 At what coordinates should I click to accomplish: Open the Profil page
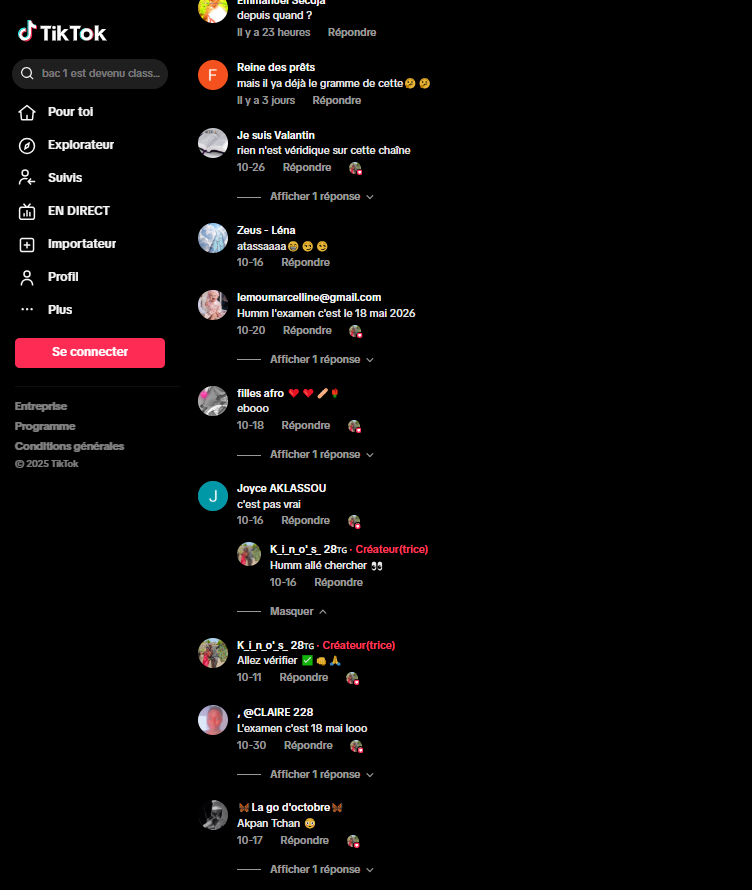click(62, 276)
